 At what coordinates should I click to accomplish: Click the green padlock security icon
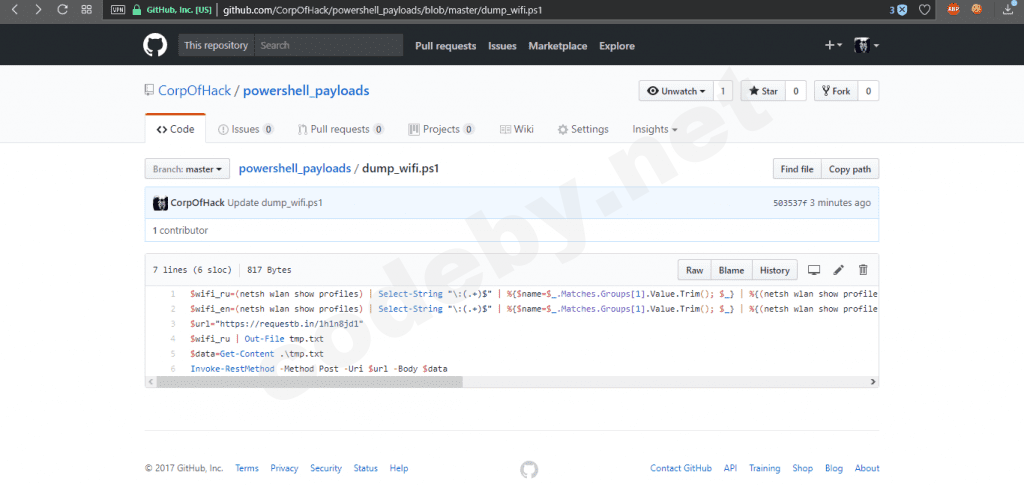pos(136,10)
